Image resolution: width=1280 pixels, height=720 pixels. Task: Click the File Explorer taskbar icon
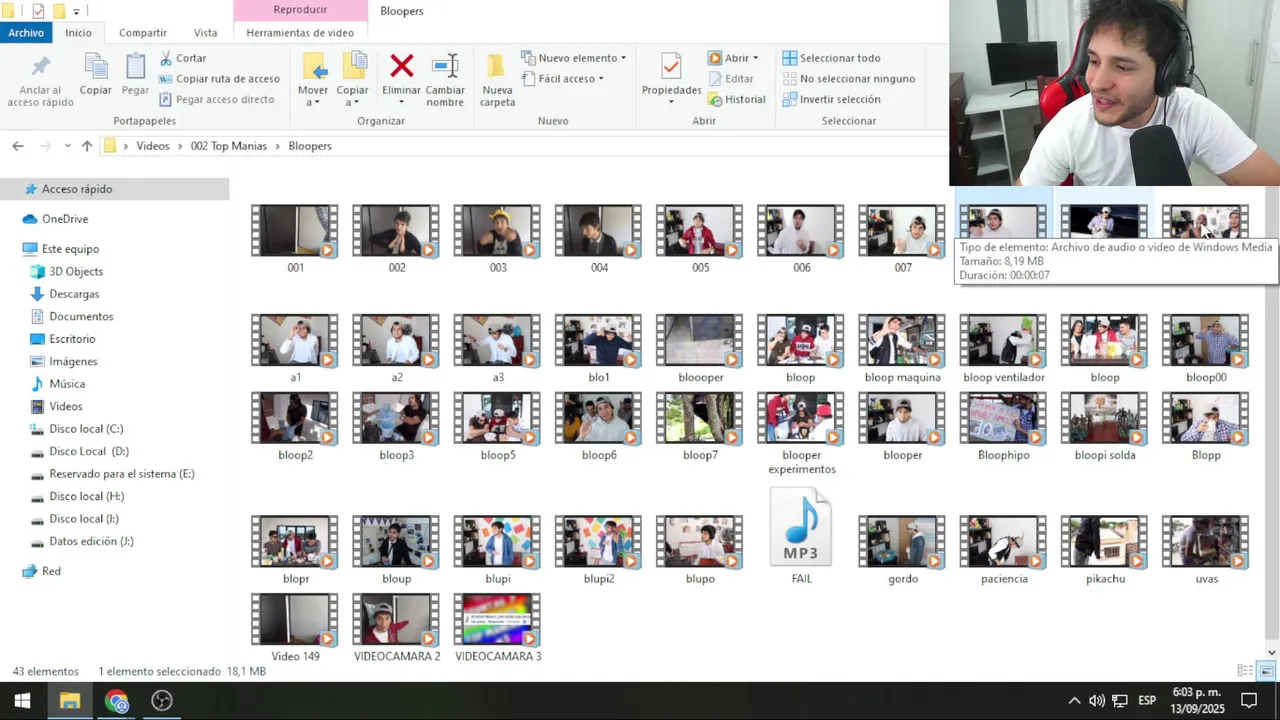tap(69, 701)
